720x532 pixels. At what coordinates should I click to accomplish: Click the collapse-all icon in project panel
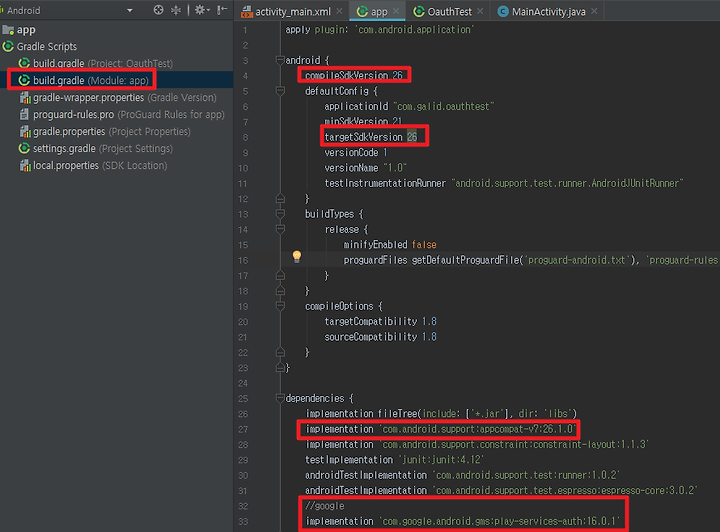[x=176, y=10]
